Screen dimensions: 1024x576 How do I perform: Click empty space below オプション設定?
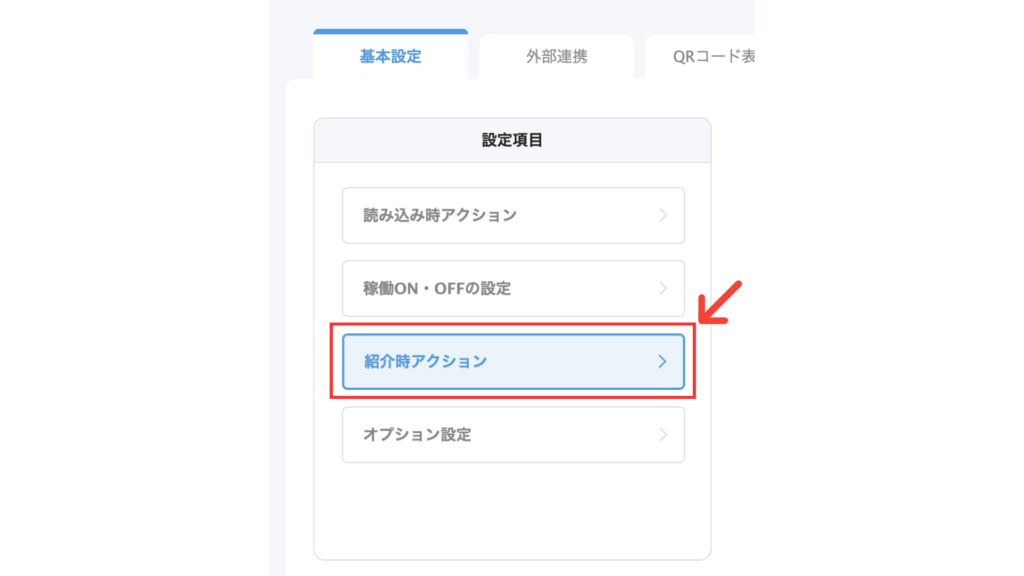512,510
